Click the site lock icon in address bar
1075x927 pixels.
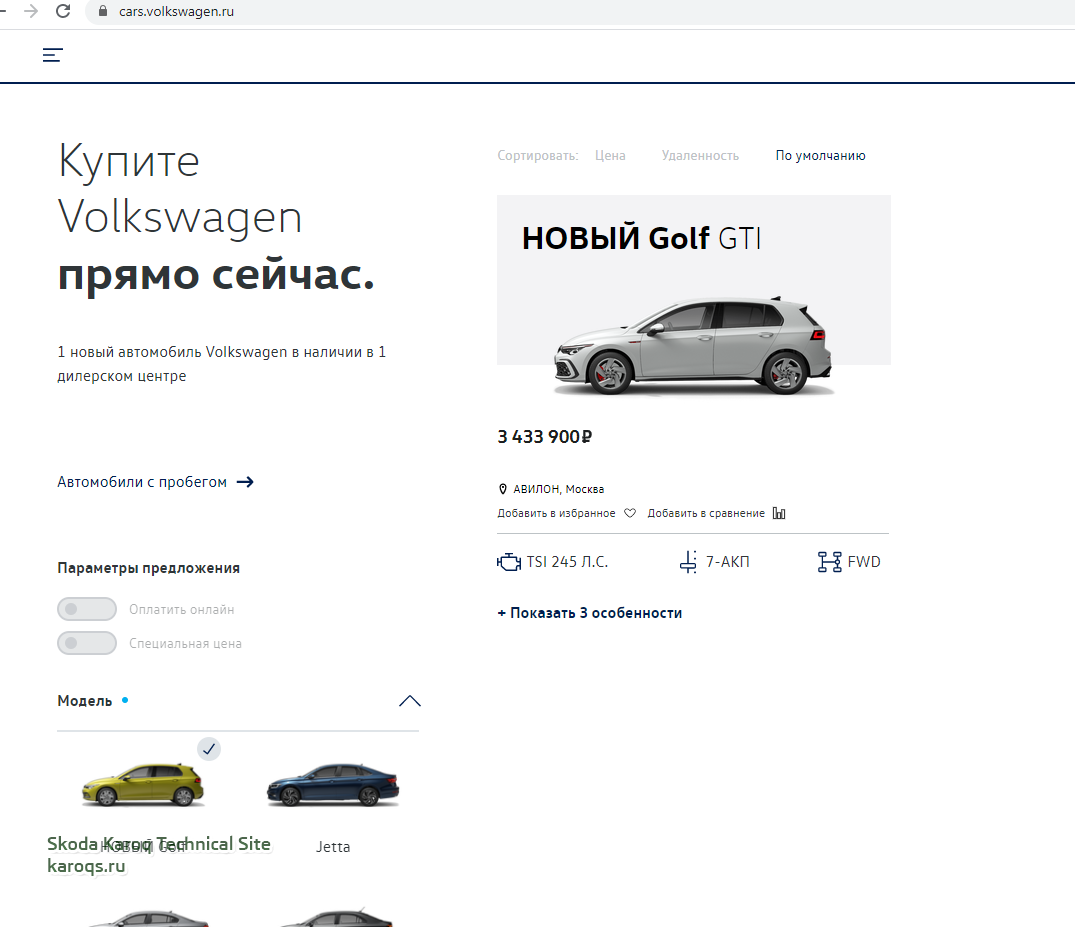(103, 11)
